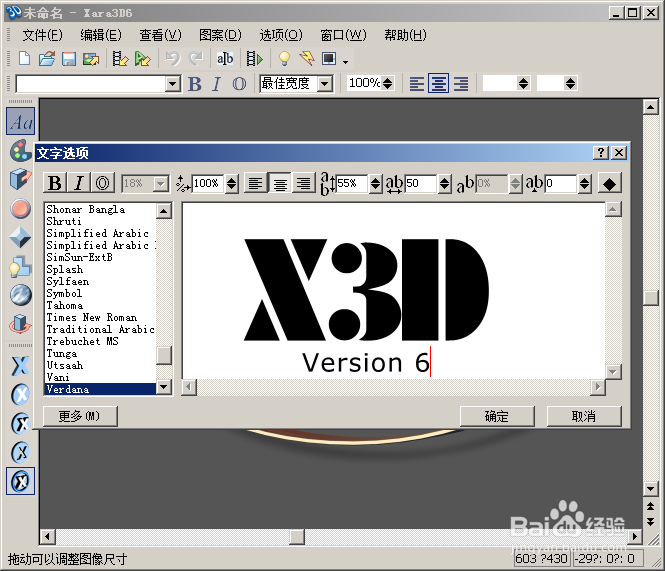
Task: Select the Aa text tool in the sidebar
Action: tap(20, 122)
